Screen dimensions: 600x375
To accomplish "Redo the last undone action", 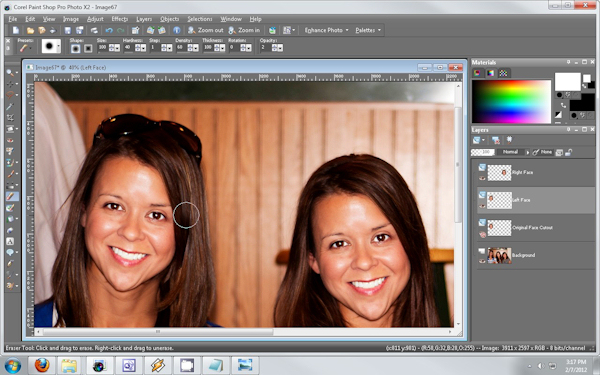I will click(121, 30).
